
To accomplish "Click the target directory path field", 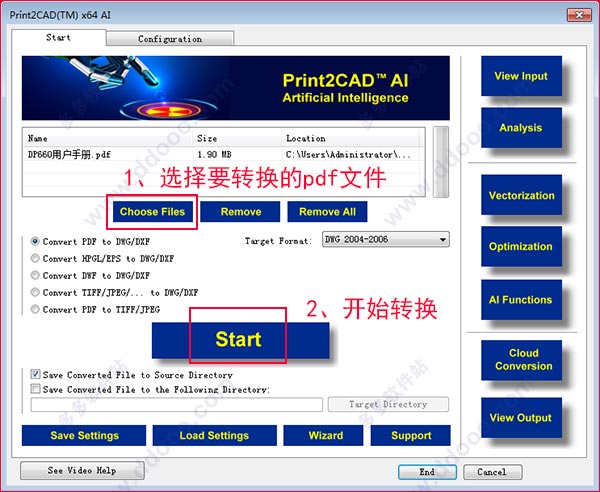I will click(x=176, y=404).
